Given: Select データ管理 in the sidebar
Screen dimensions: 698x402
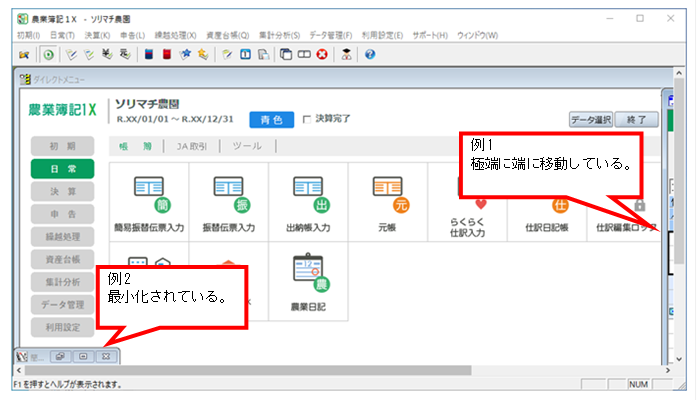Looking at the screenshot, I should pyautogui.click(x=62, y=305).
